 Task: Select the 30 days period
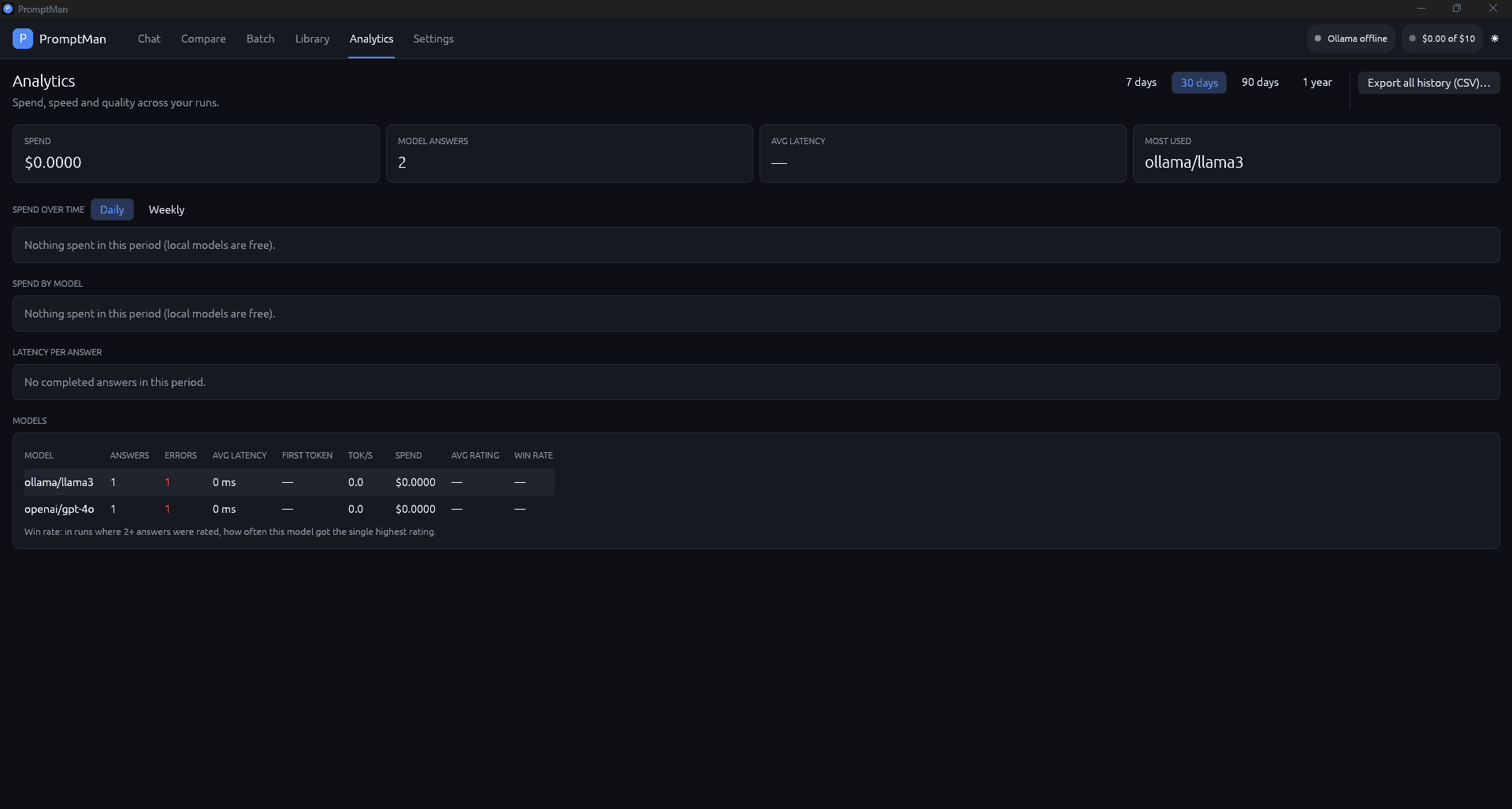click(x=1198, y=83)
